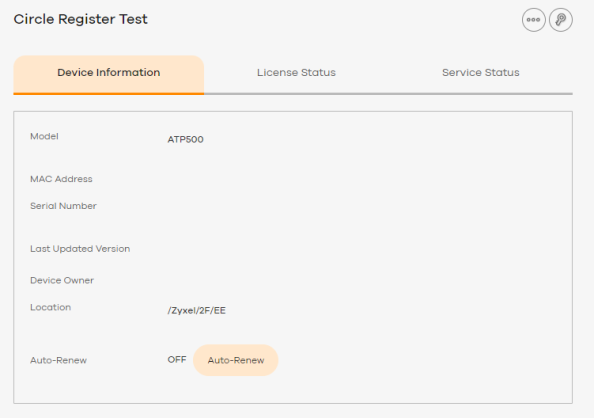
Task: Click the Location field label
Action: [50, 307]
